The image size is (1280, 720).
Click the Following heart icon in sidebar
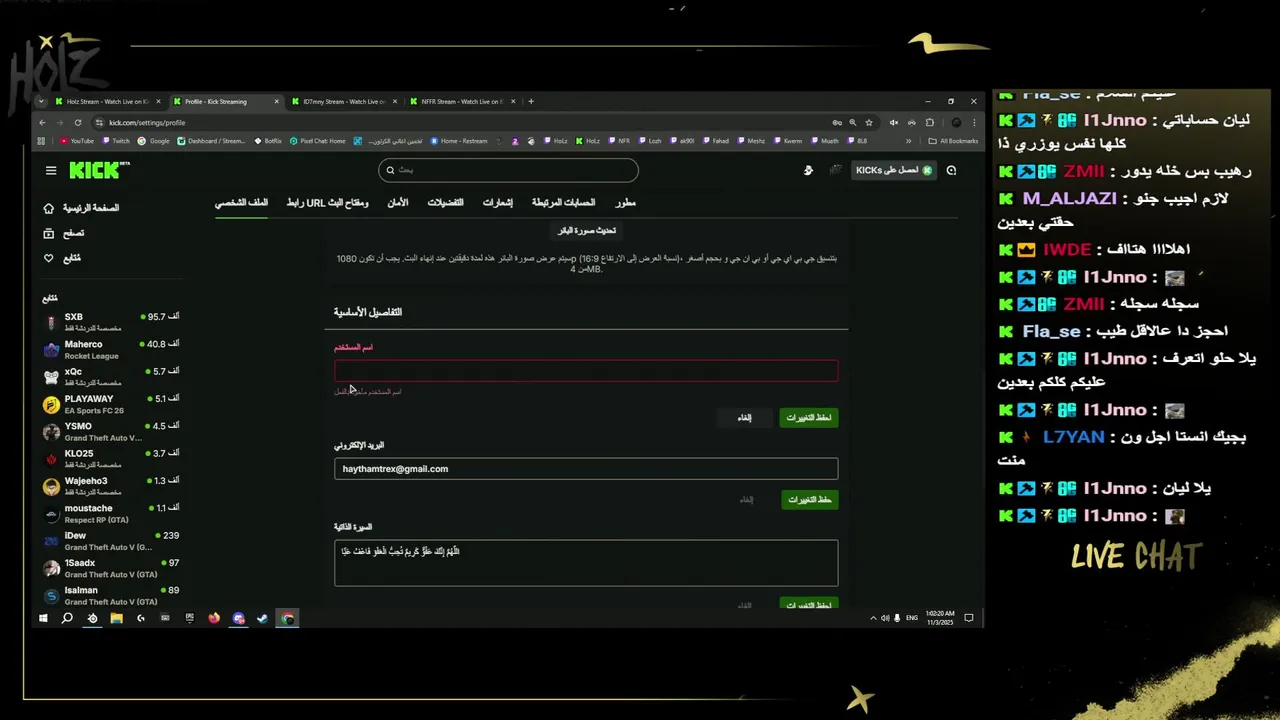point(49,258)
